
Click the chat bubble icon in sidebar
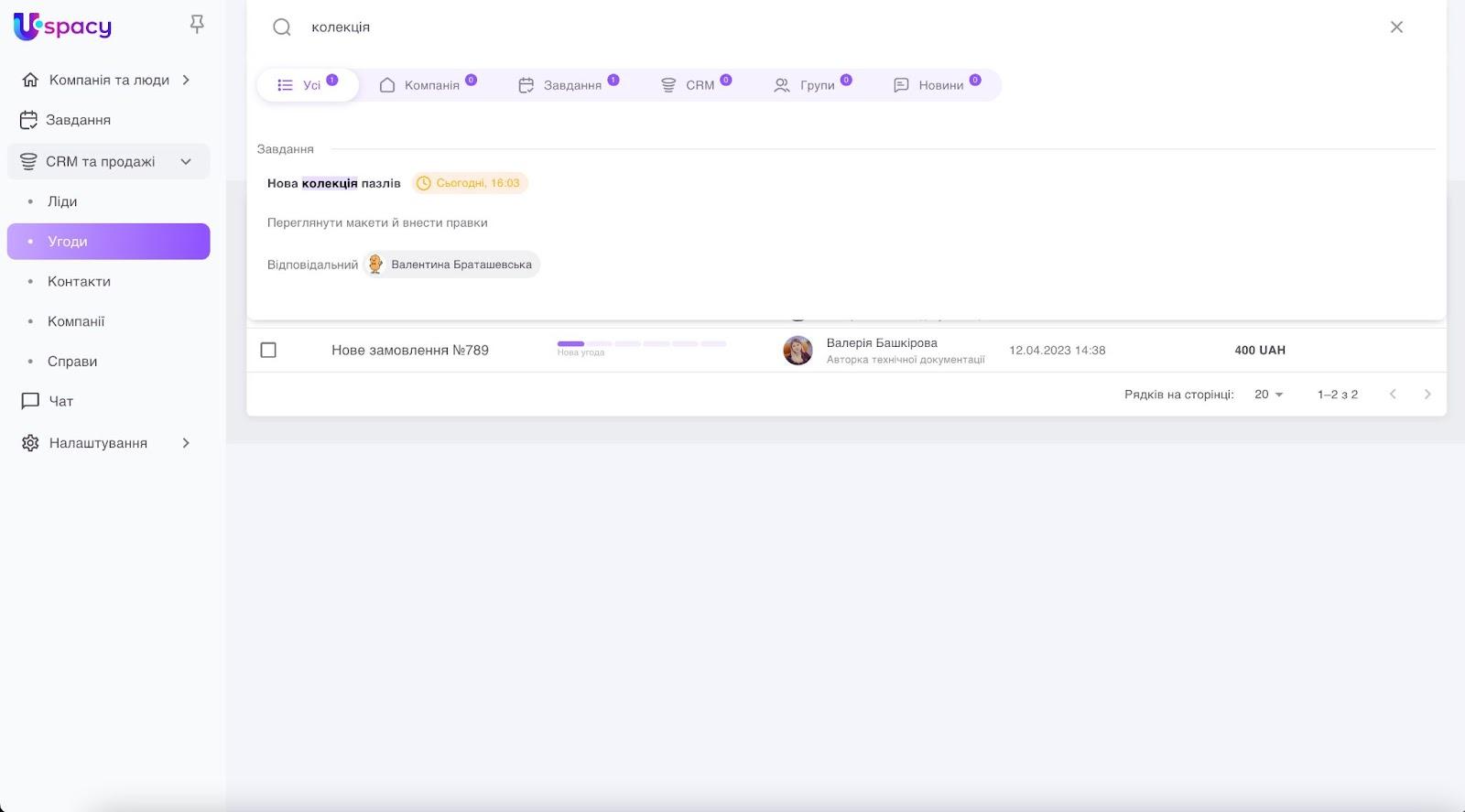click(x=30, y=401)
